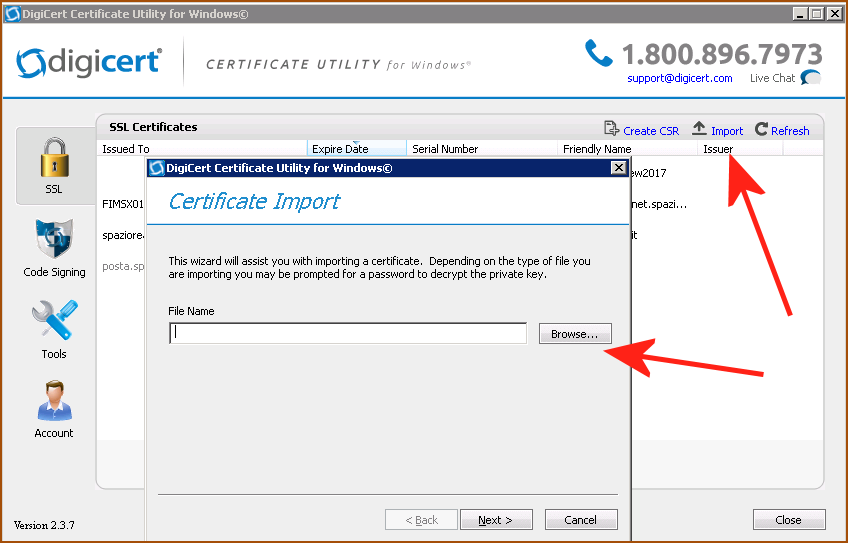Focus the File Name input field
The image size is (848, 543).
348,333
